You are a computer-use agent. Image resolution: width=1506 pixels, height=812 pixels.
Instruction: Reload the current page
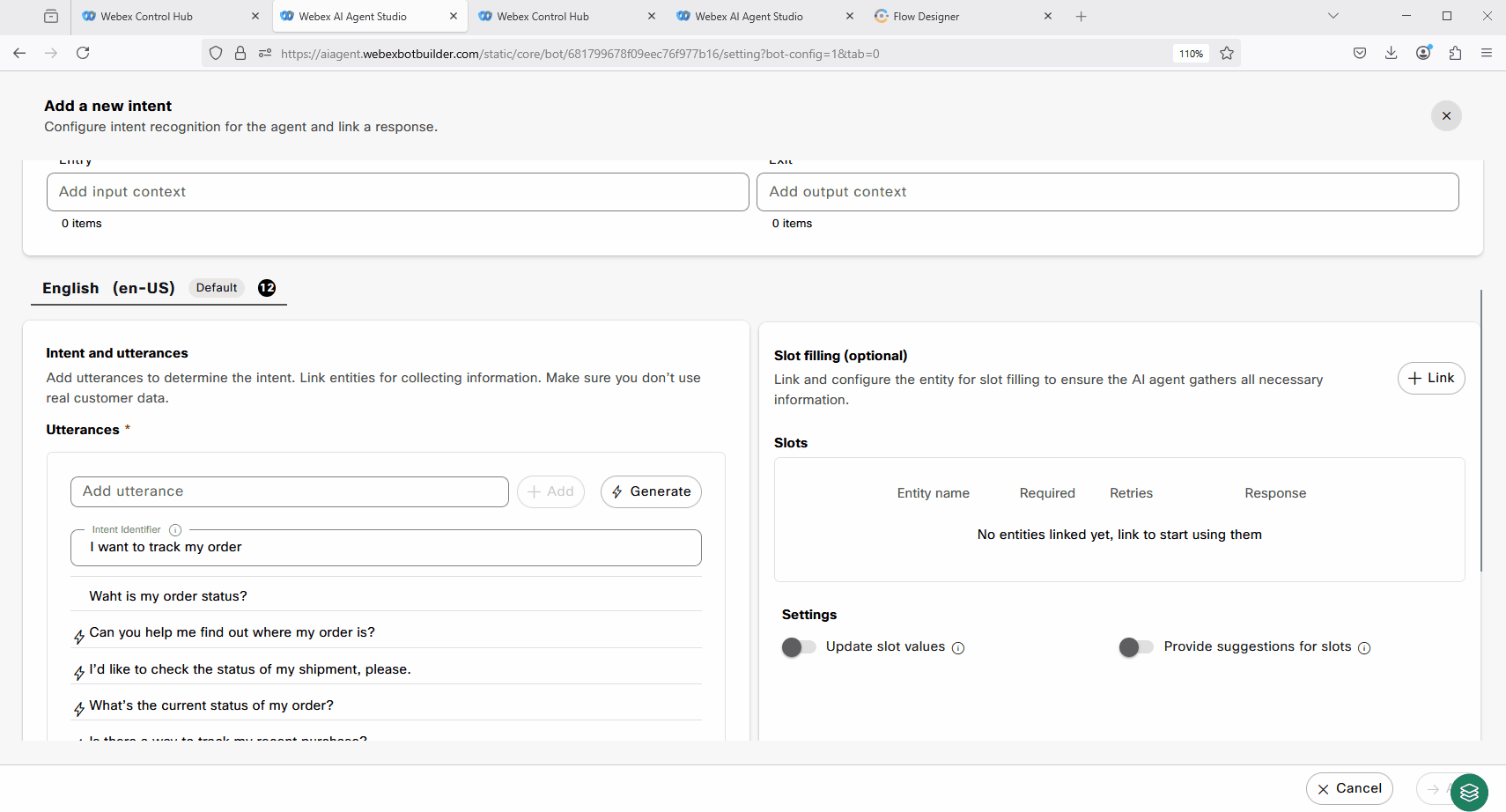pyautogui.click(x=83, y=53)
